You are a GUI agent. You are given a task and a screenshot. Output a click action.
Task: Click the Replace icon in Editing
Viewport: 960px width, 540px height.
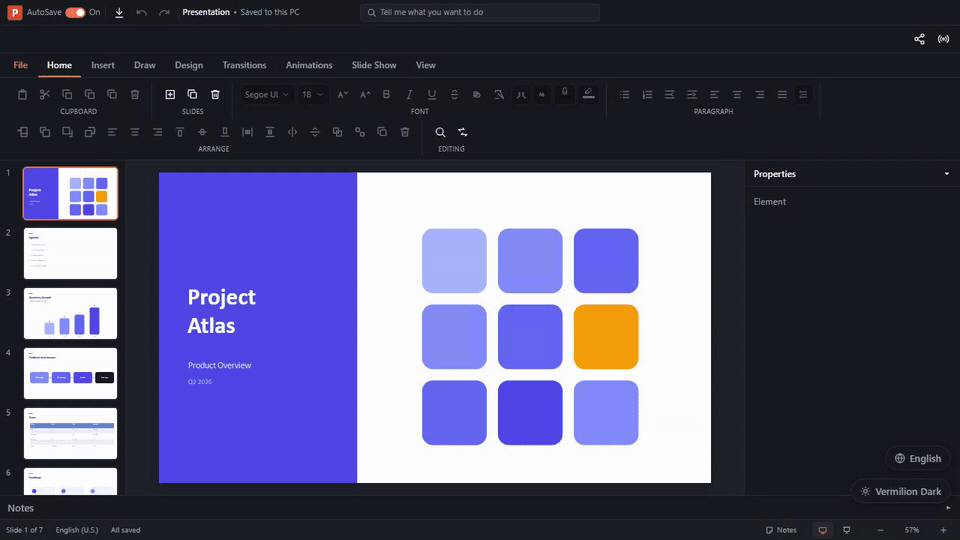coord(463,132)
